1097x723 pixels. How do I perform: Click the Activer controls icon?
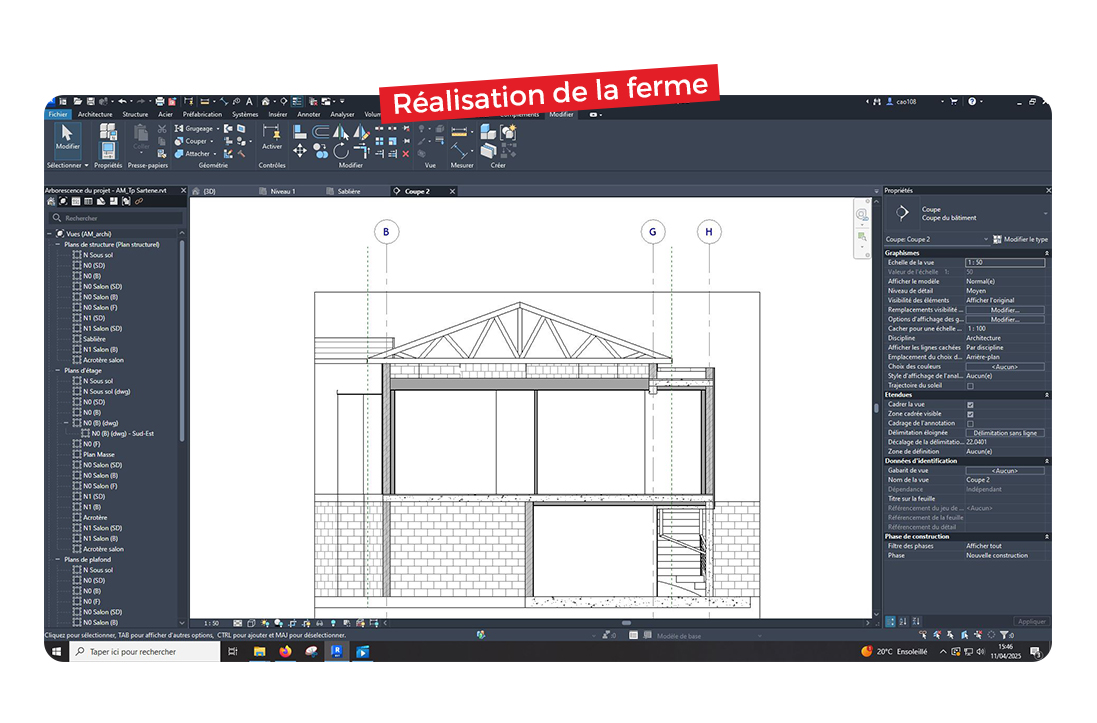[x=271, y=136]
